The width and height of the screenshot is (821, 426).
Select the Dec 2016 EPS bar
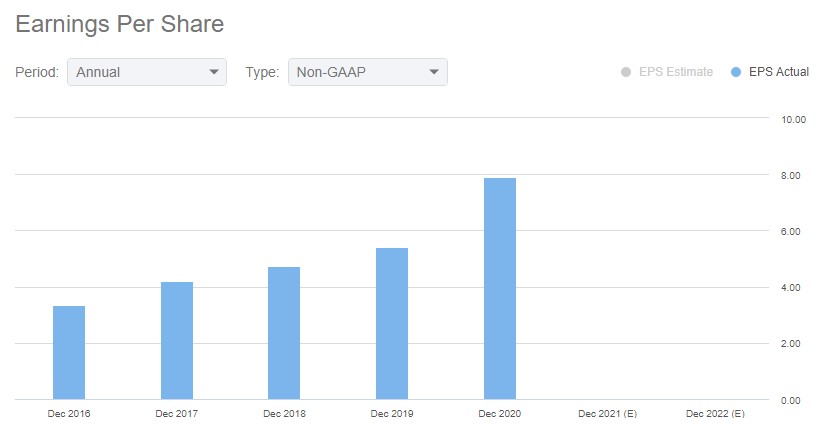tap(69, 353)
